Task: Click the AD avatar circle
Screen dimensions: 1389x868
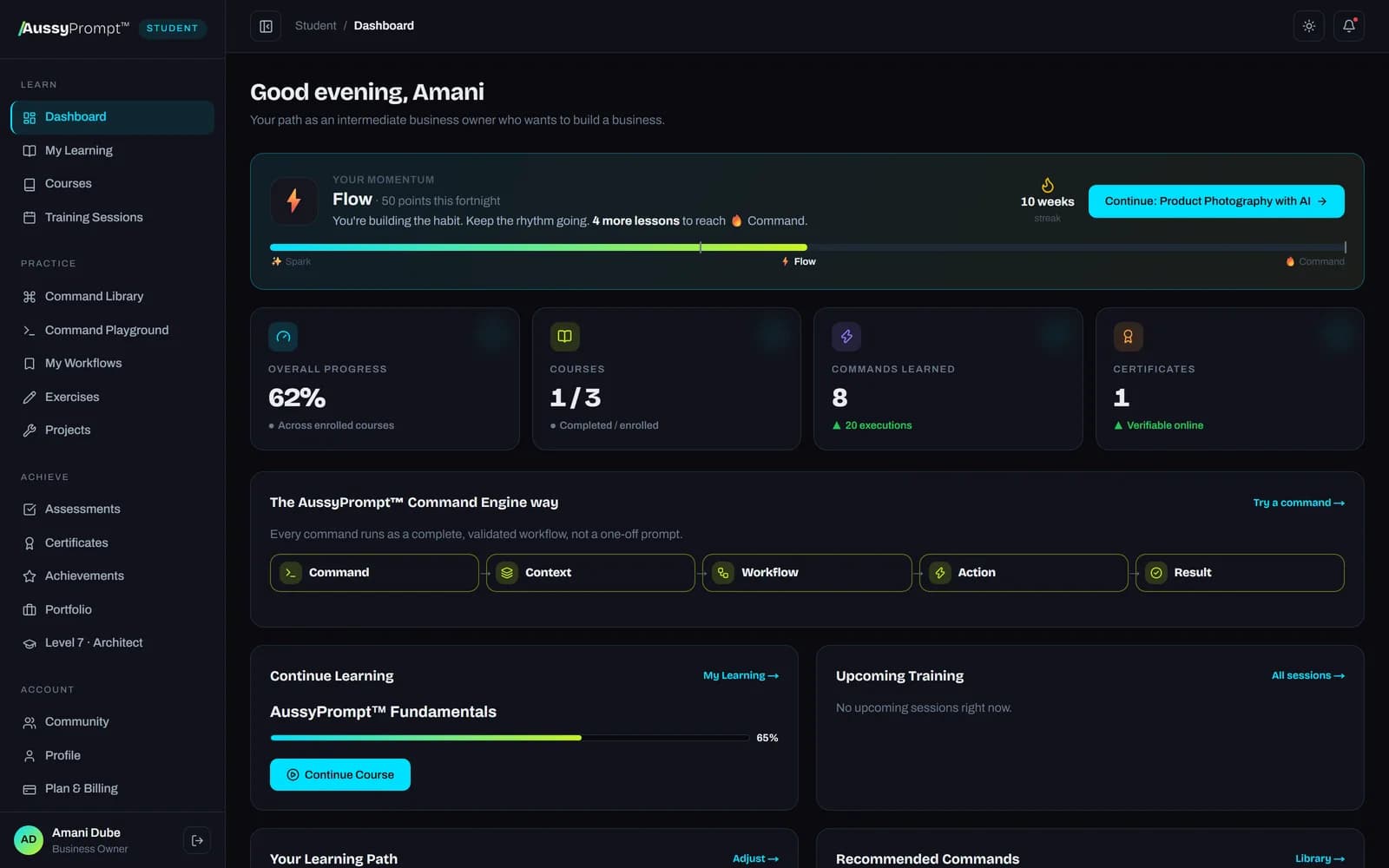Action: point(29,840)
